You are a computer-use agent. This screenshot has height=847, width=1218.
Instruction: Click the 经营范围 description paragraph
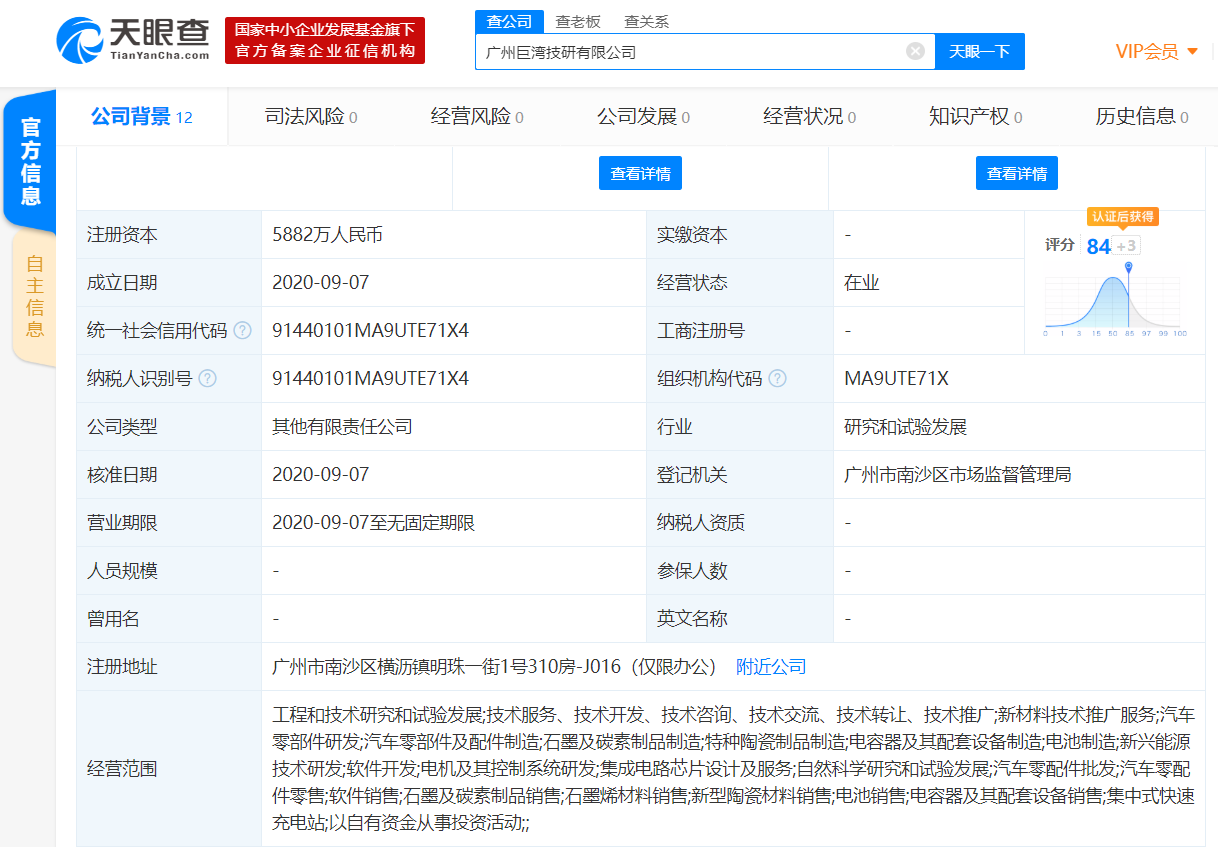coord(733,769)
